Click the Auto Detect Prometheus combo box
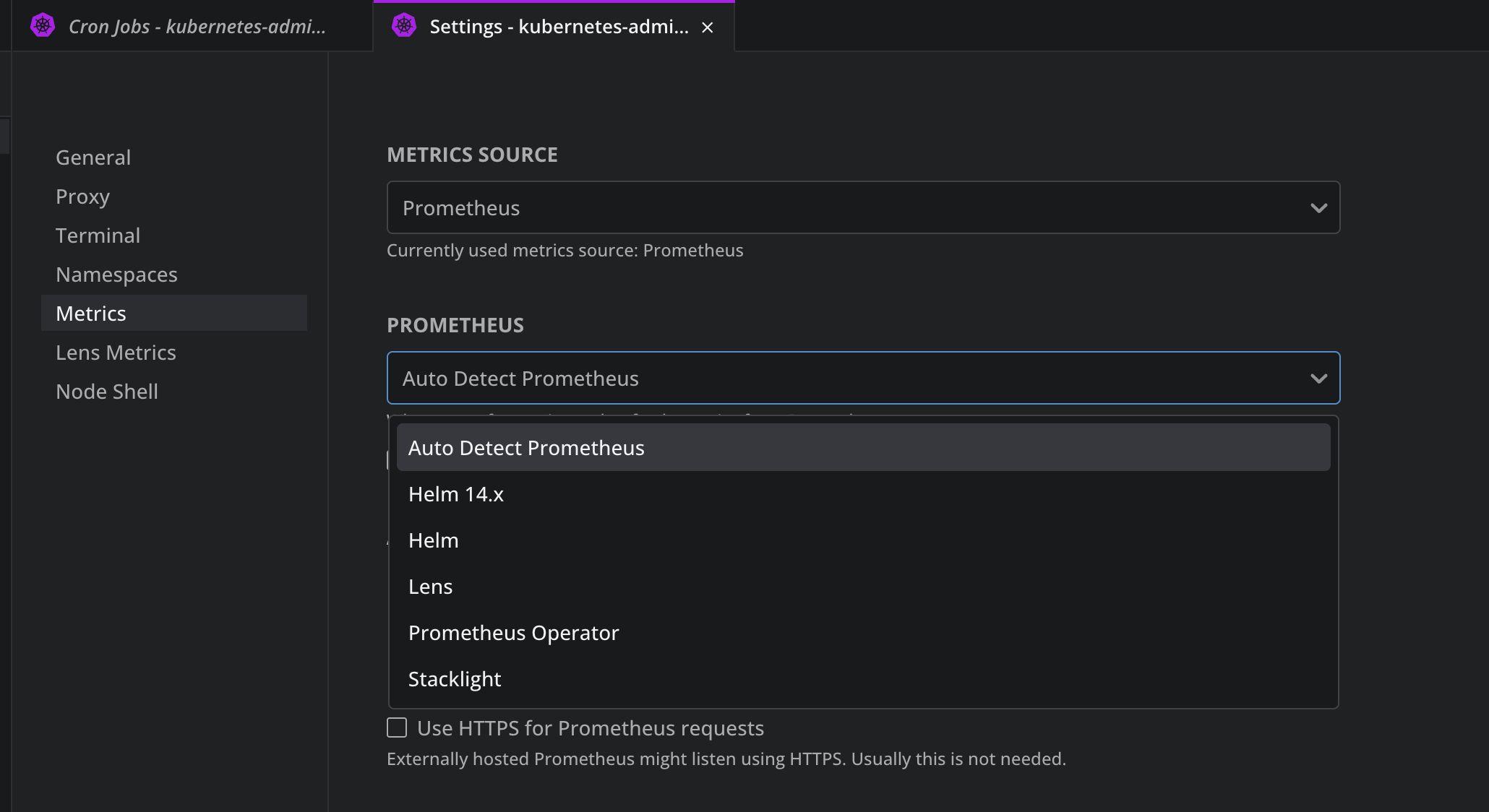This screenshot has height=812, width=1489. click(863, 378)
